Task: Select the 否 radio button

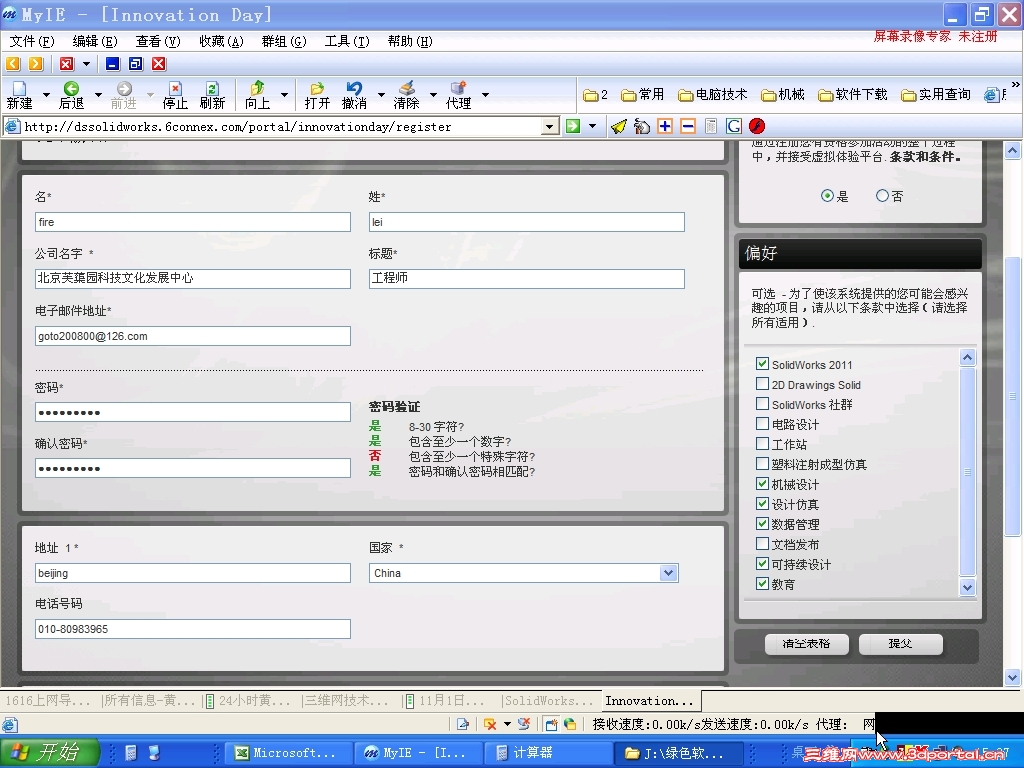Action: tap(882, 195)
